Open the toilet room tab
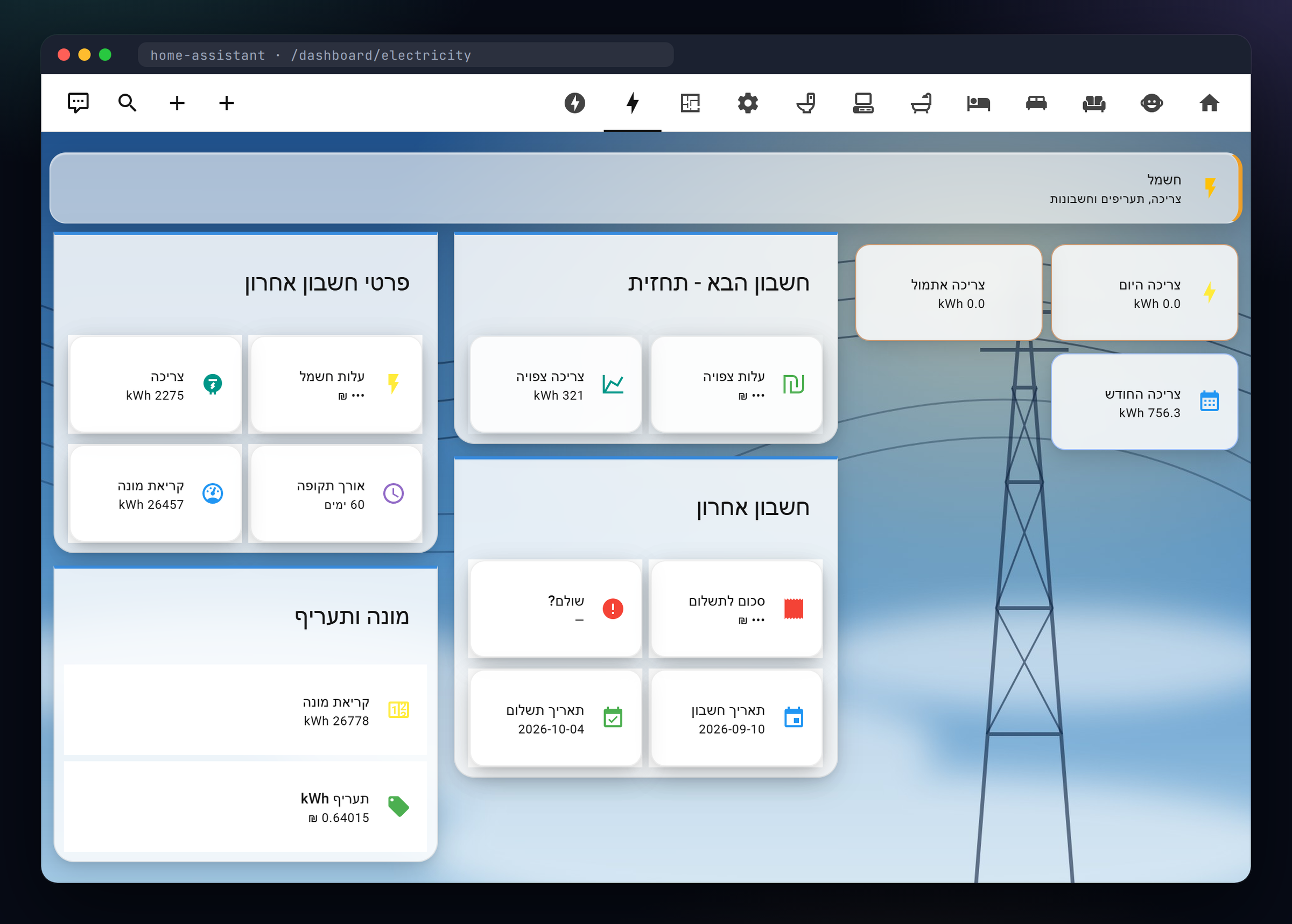 point(805,103)
